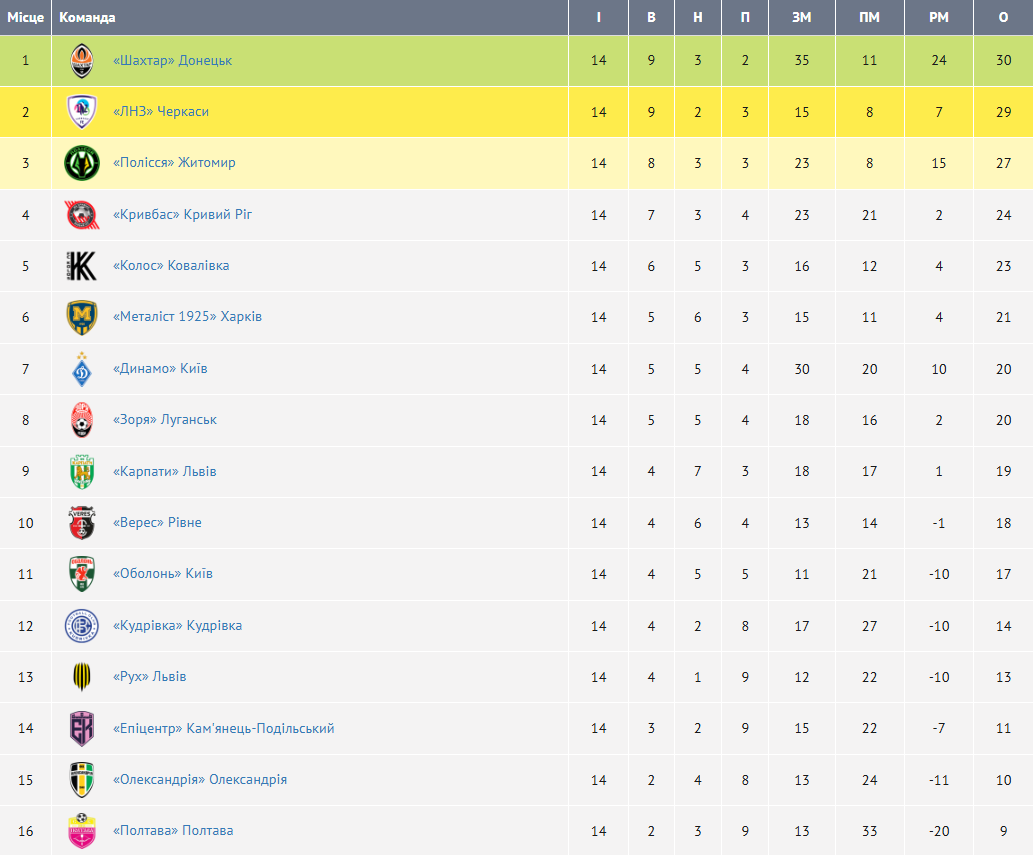This screenshot has width=1033, height=855.
Task: Click the Shakhtar Donetsk club logo
Action: [81, 61]
